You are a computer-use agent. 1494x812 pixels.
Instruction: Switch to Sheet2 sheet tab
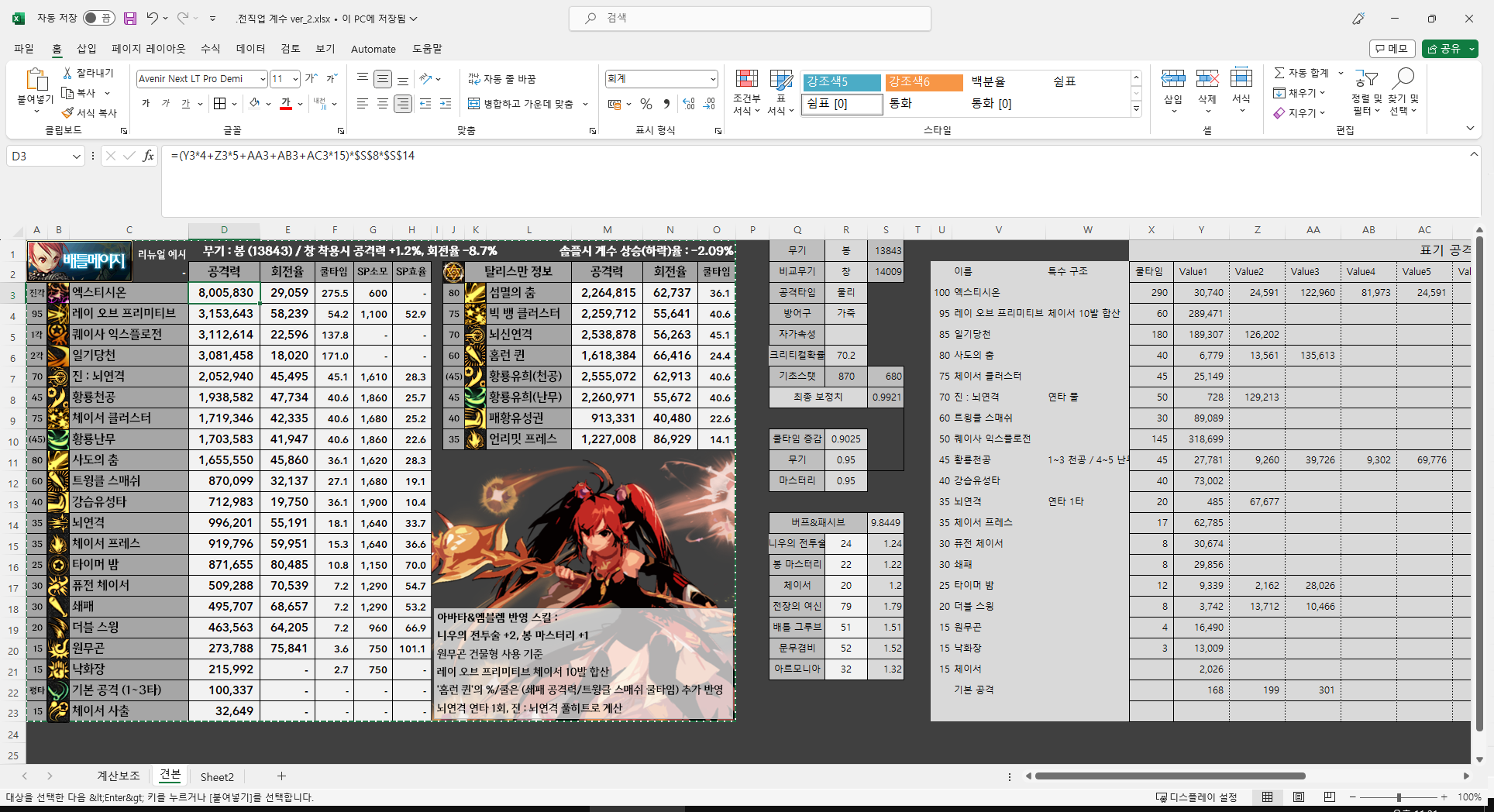click(217, 776)
